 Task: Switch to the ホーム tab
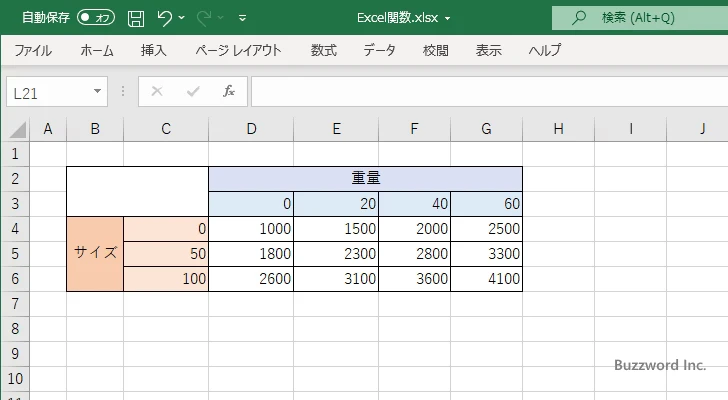pos(97,50)
